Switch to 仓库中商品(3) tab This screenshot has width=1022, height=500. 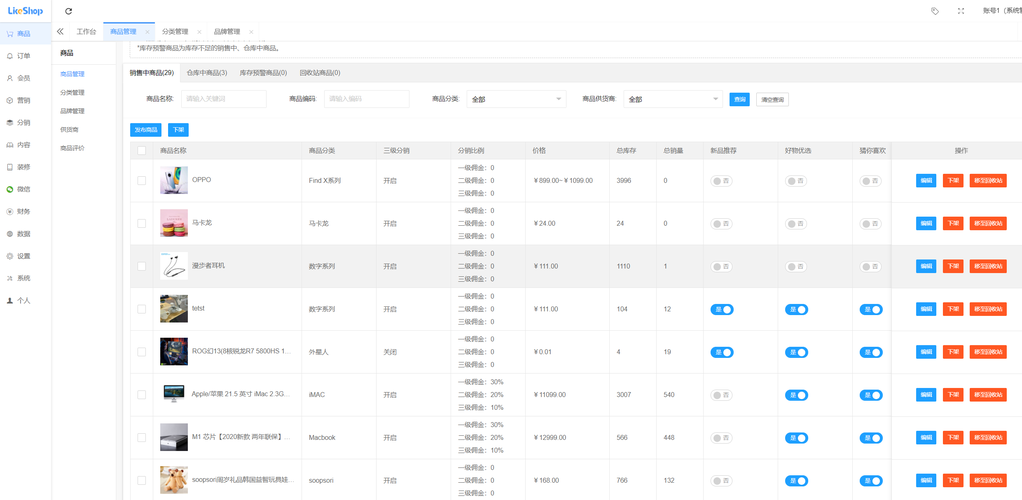206,73
